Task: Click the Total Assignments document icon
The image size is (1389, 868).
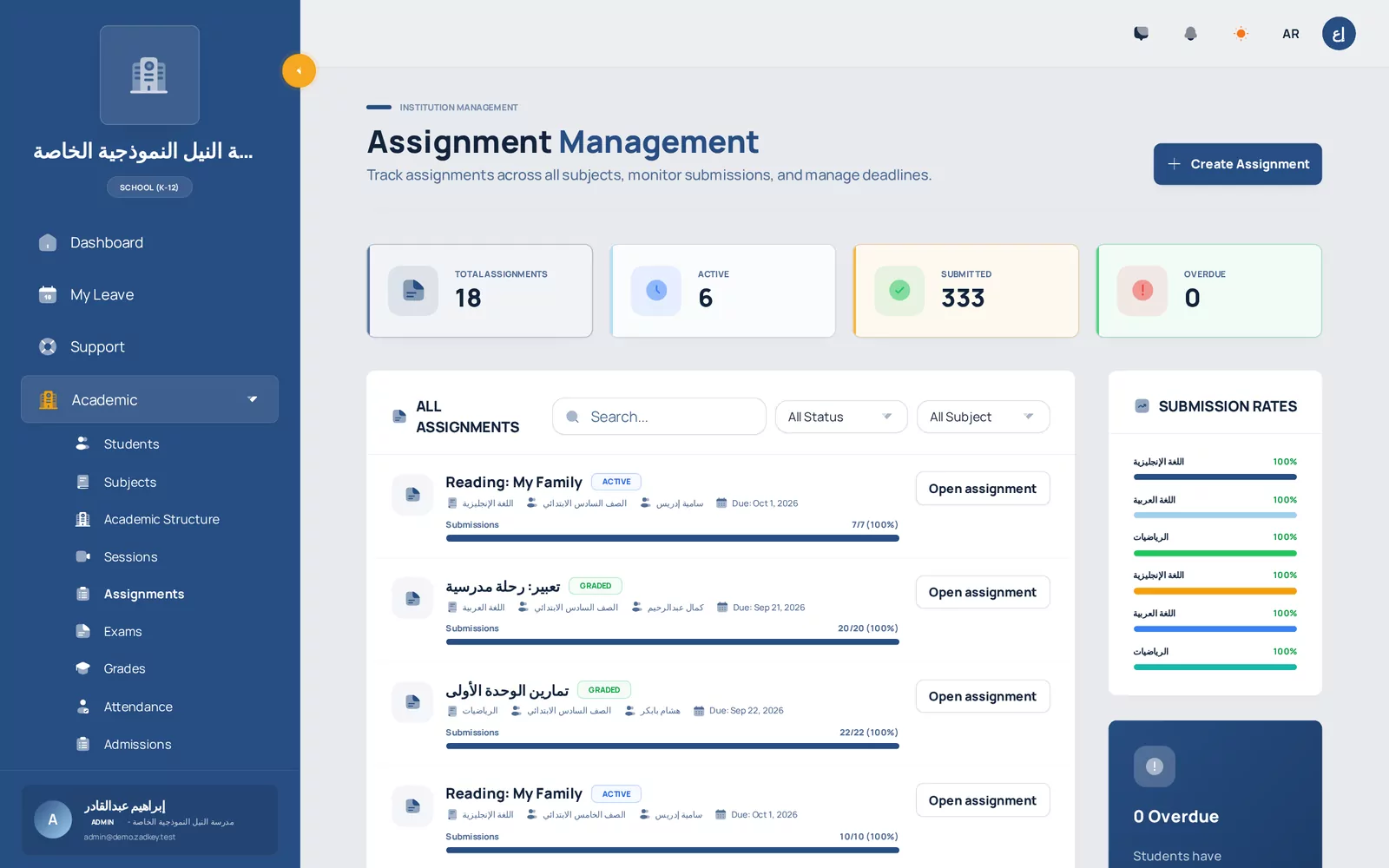Action: pyautogui.click(x=413, y=291)
